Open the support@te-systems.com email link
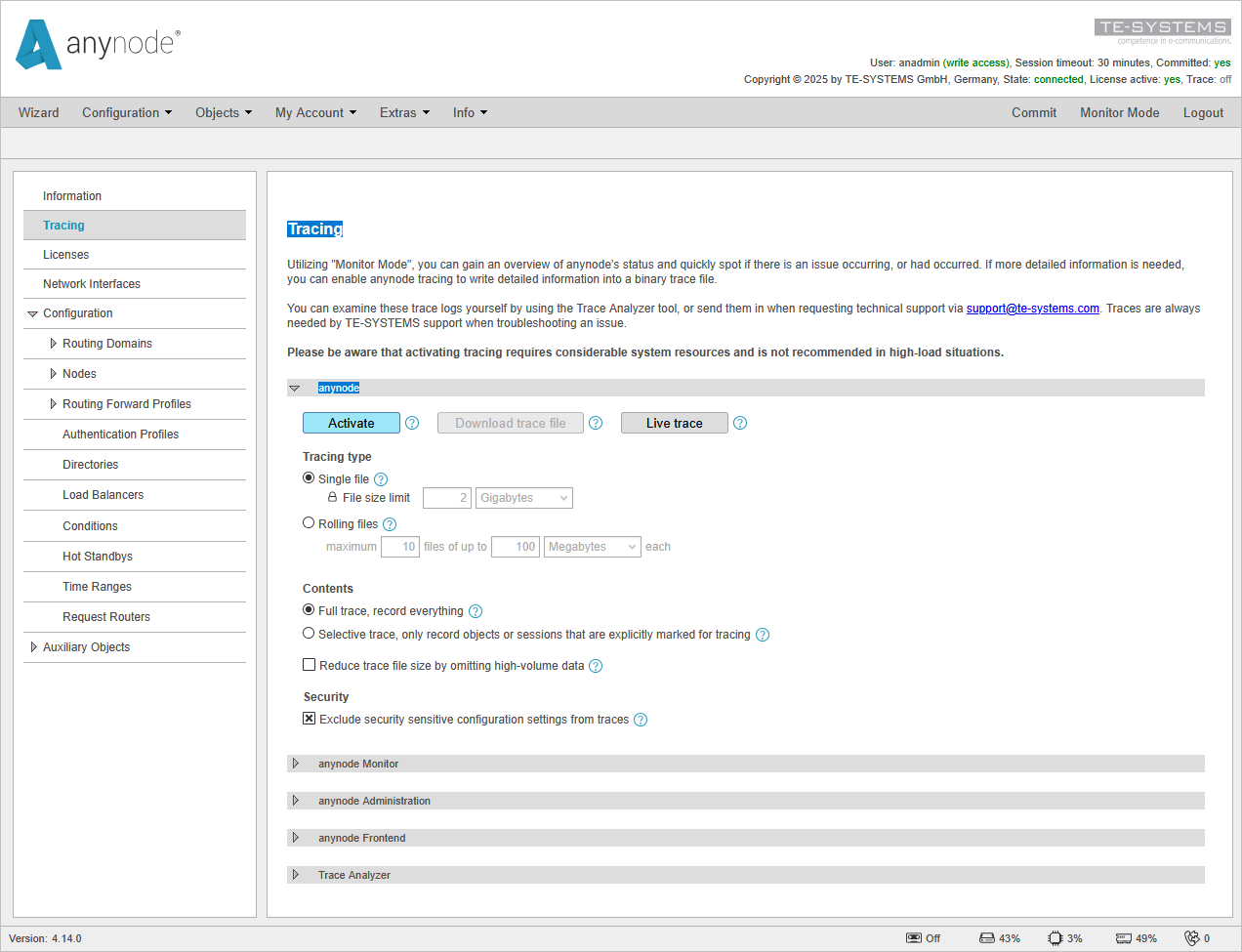 pyautogui.click(x=1032, y=308)
